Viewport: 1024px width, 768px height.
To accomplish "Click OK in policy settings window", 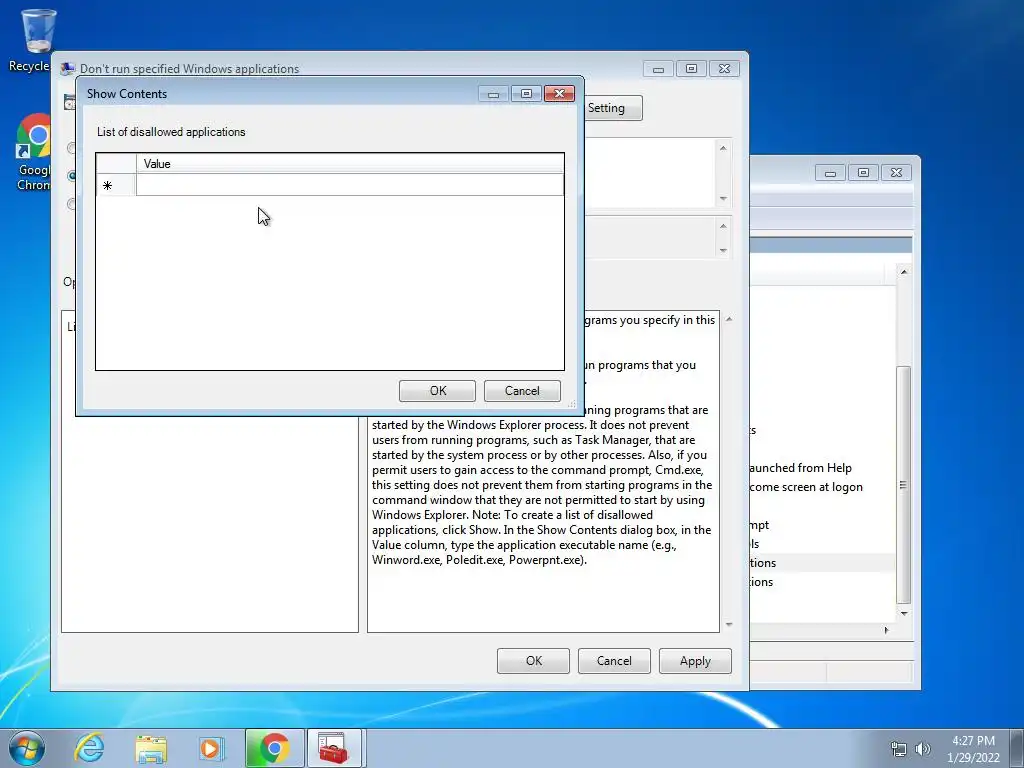I will [x=534, y=661].
